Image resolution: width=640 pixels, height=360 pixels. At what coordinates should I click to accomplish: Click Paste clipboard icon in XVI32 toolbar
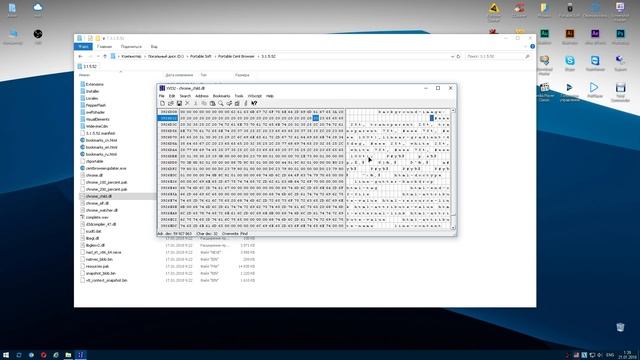point(212,103)
